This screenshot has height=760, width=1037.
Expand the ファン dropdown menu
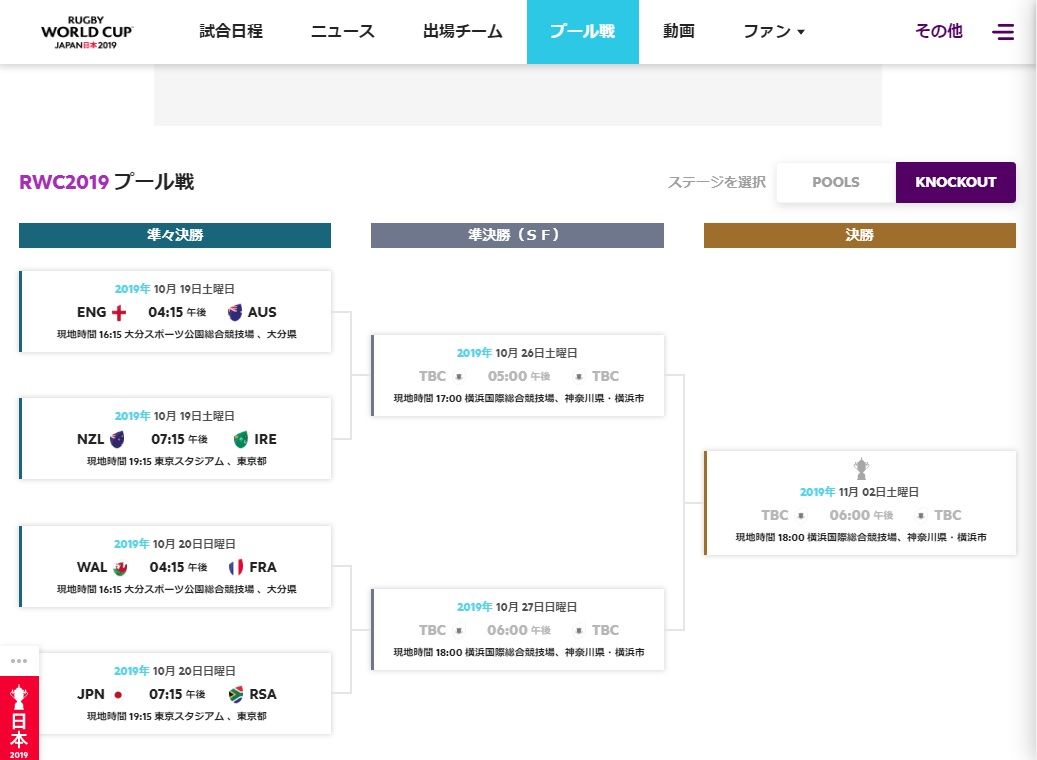click(773, 32)
